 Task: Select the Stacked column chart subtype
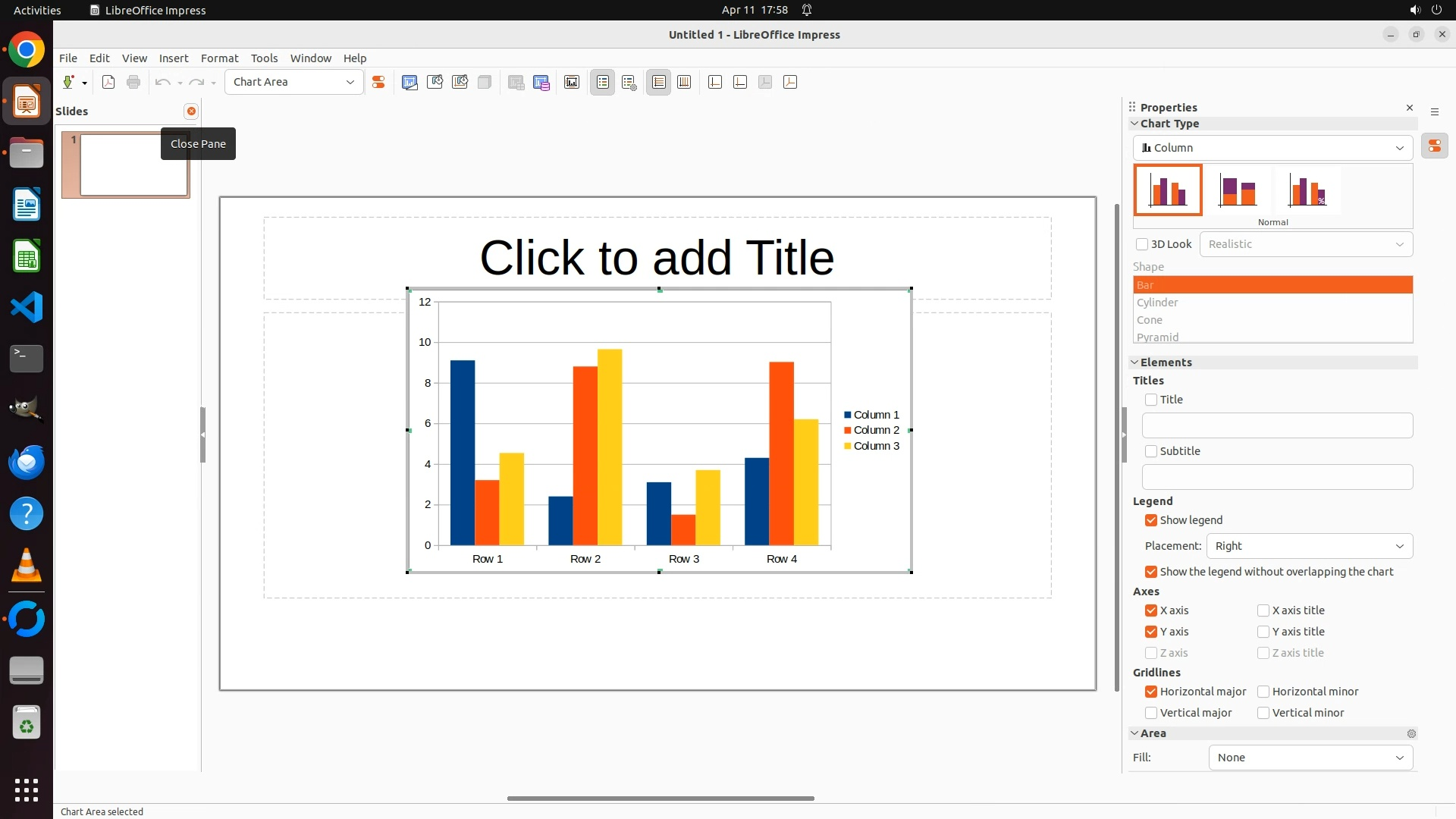[x=1238, y=190]
